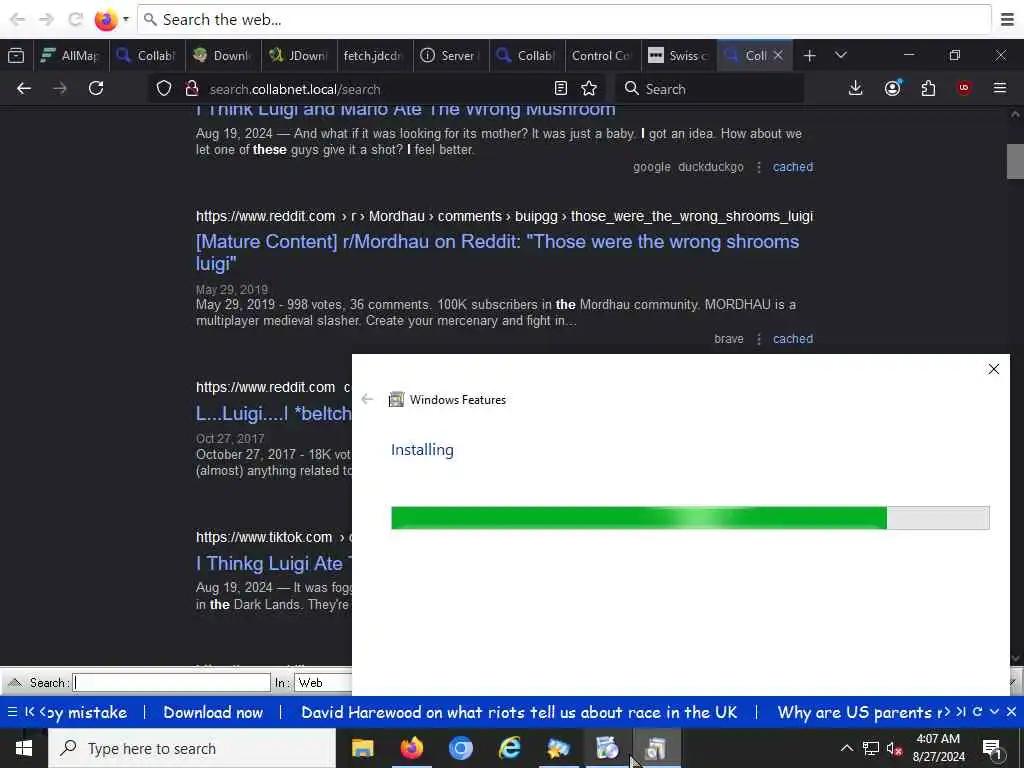This screenshot has height=768, width=1024.
Task: Click the Firefox logo in the top bar
Action: [106, 20]
